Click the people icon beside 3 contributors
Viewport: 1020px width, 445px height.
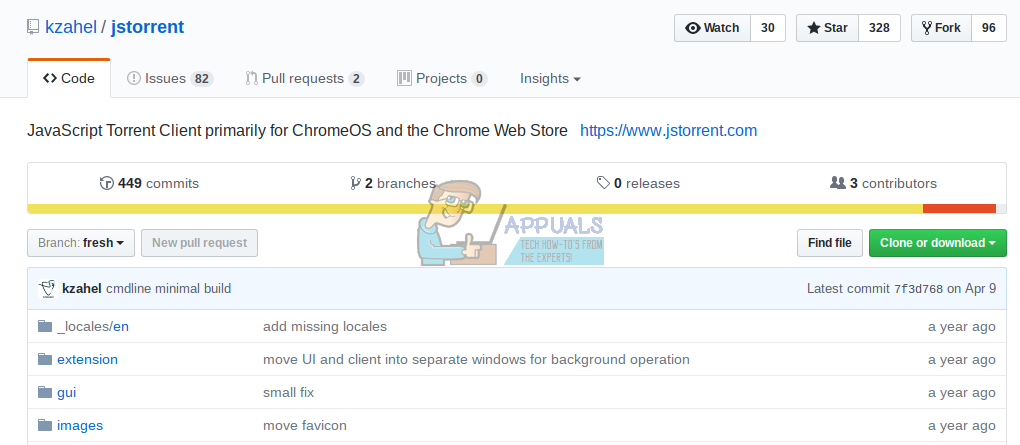[838, 183]
